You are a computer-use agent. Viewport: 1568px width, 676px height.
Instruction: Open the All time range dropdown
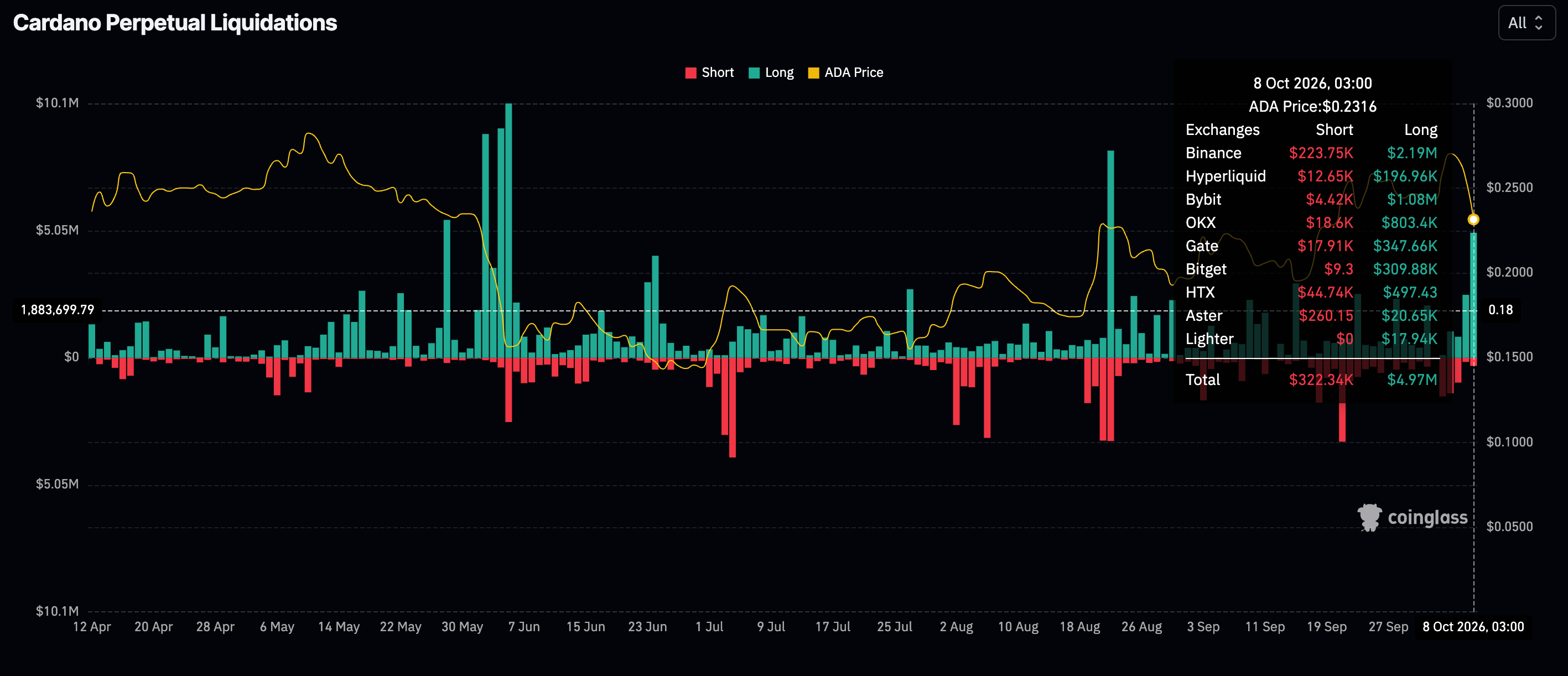click(x=1527, y=23)
